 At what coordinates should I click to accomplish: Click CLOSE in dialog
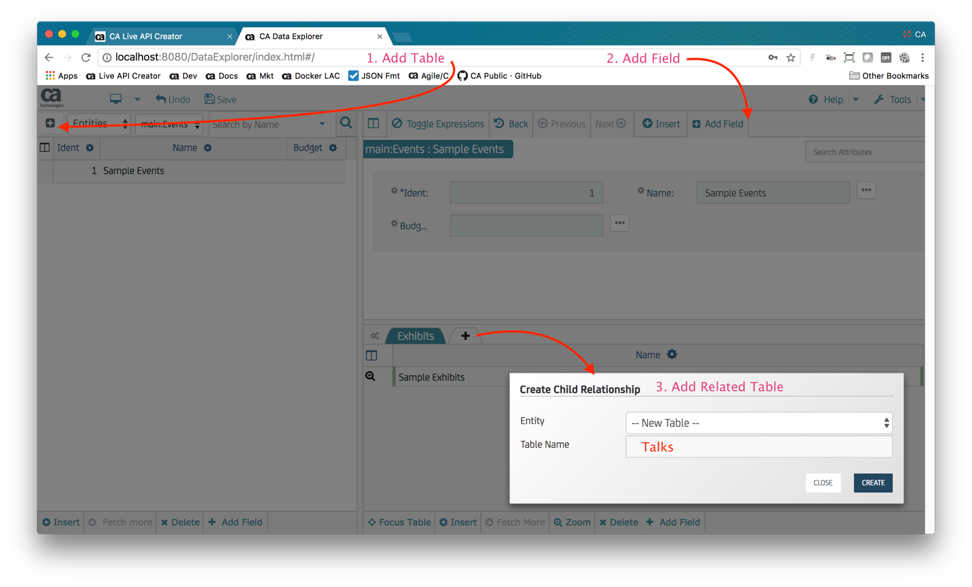823,483
